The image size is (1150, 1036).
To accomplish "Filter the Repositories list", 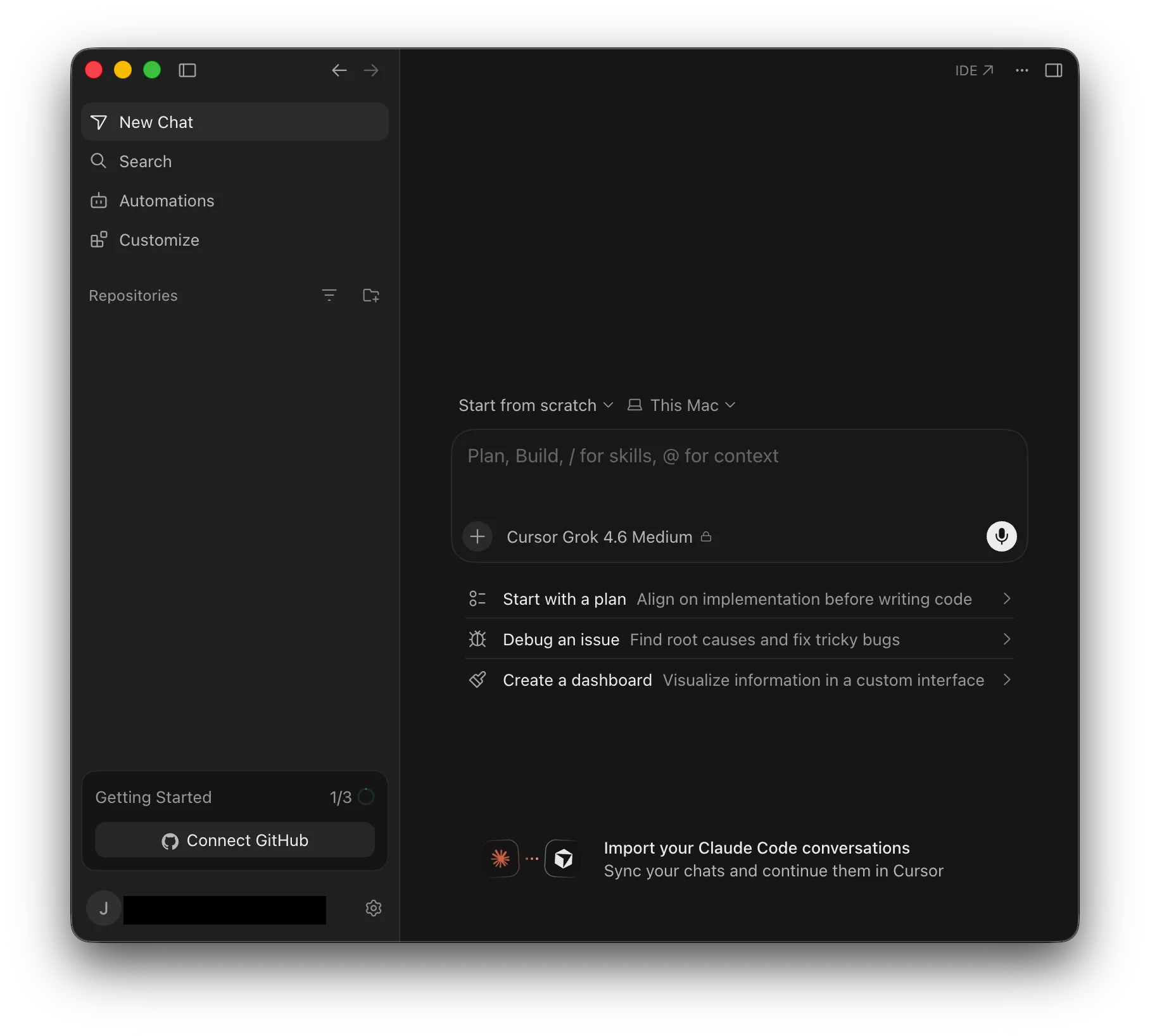I will click(329, 295).
